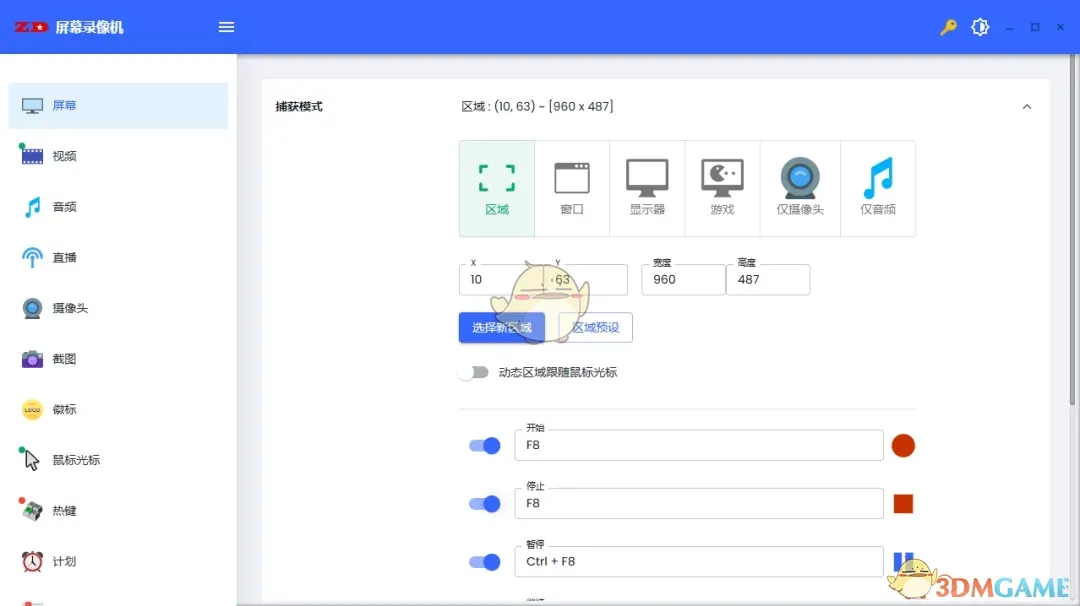Image resolution: width=1080 pixels, height=606 pixels.
Task: Go to Live Streaming (直播) in sidebar
Action: (64, 258)
